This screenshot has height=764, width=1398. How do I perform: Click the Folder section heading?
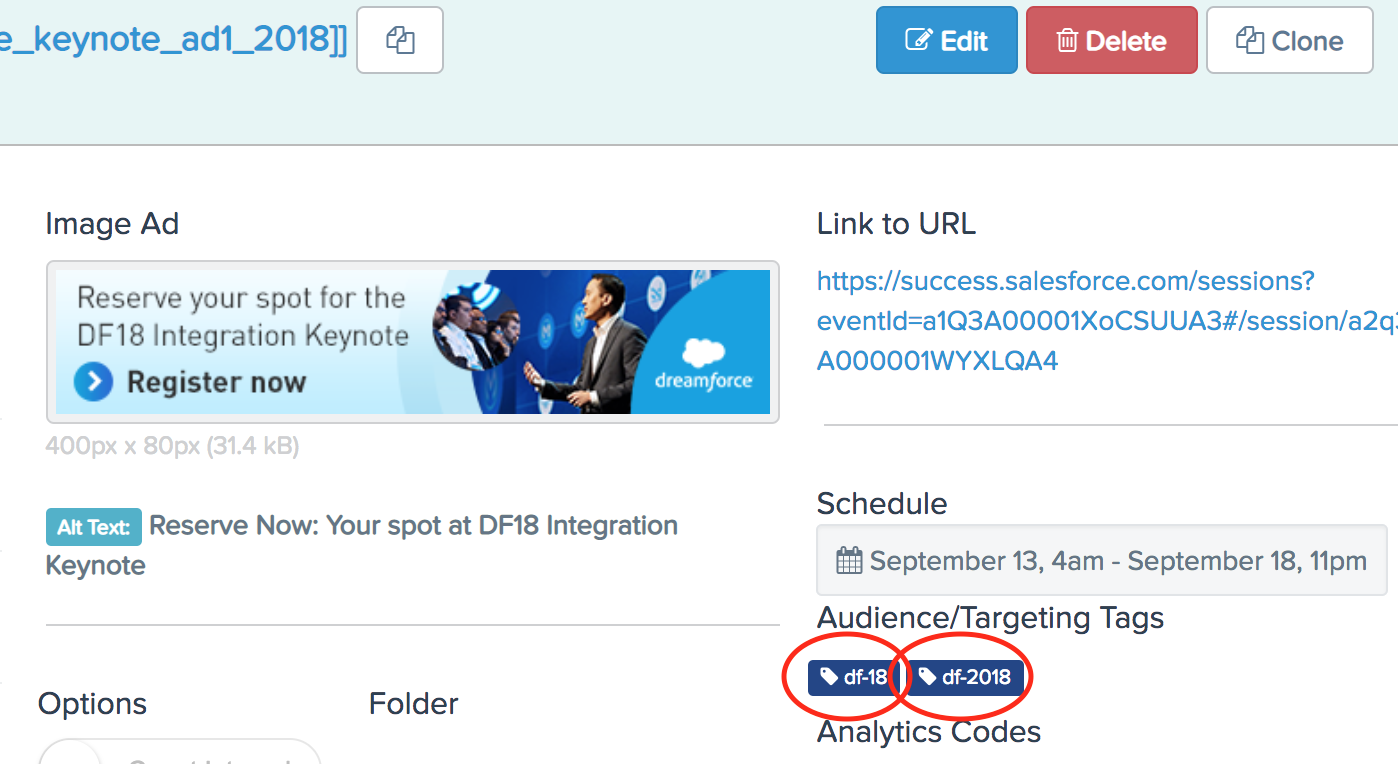413,704
